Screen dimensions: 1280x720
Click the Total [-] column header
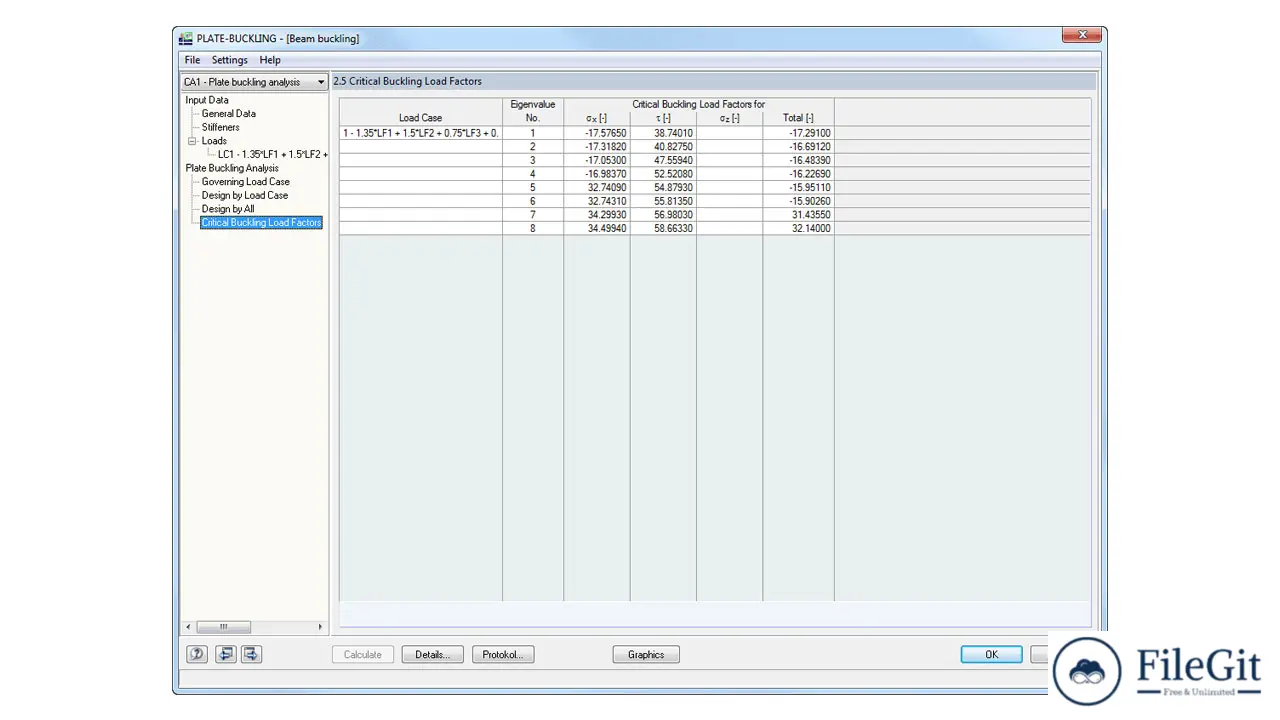coord(798,118)
